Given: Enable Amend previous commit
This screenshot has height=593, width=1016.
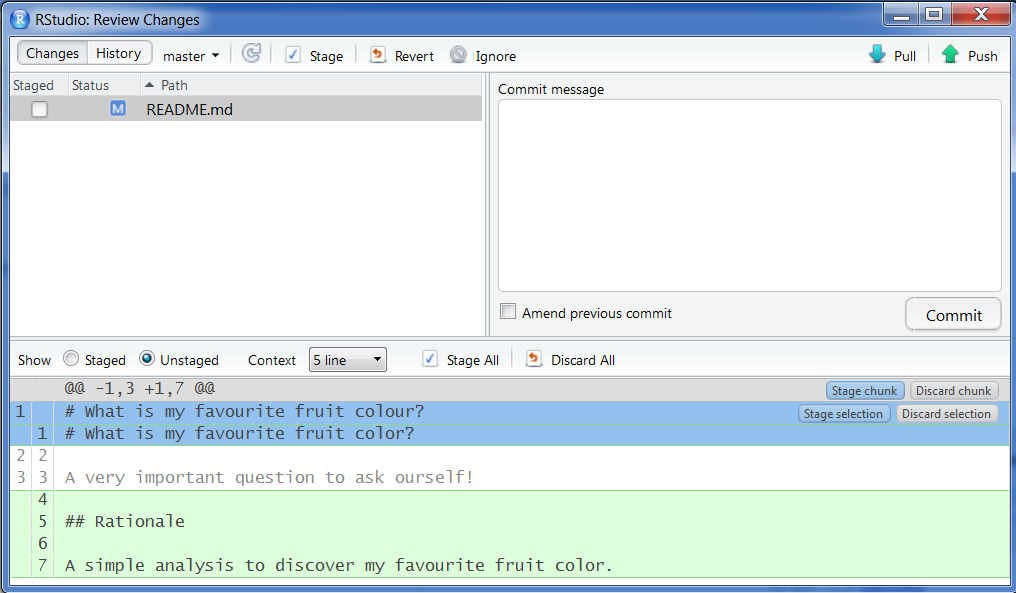Looking at the screenshot, I should [508, 311].
